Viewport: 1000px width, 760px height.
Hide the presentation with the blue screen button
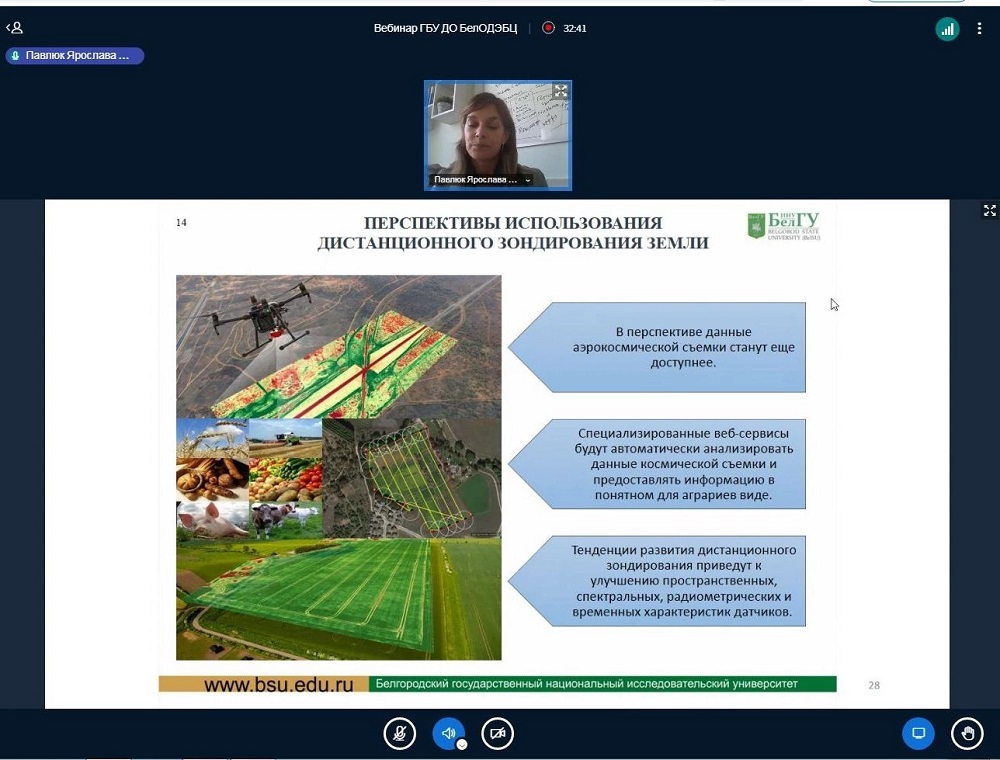[918, 733]
